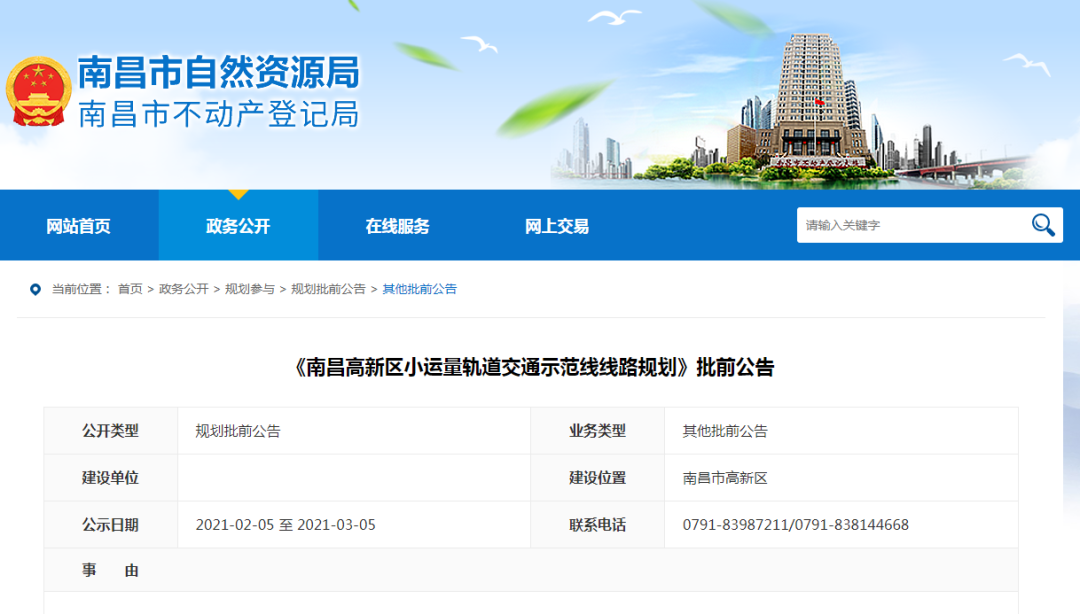
Task: Select the 网站首页 navigation menu
Action: click(x=78, y=225)
